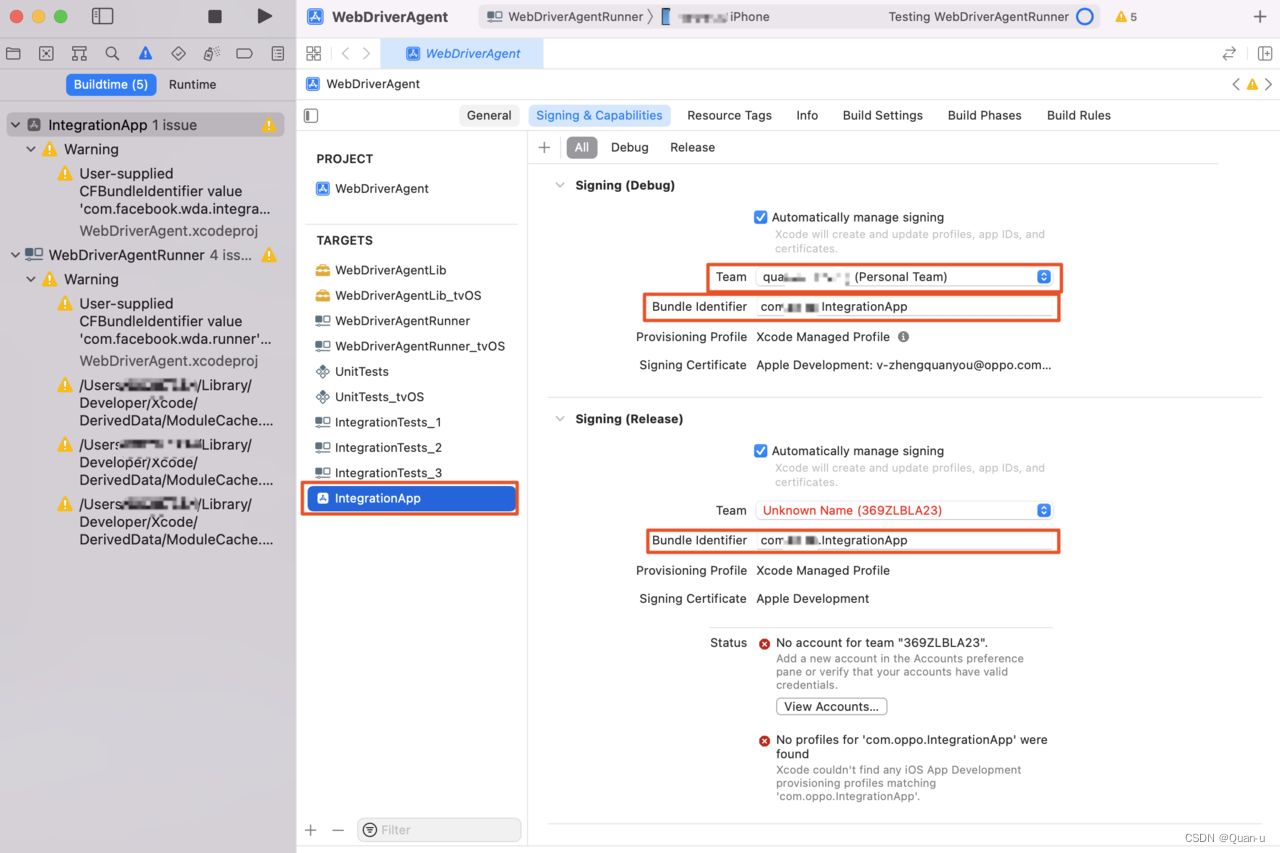Select the WebDriverAgent editor tab
Screen dimensions: 1280x853
463,54
